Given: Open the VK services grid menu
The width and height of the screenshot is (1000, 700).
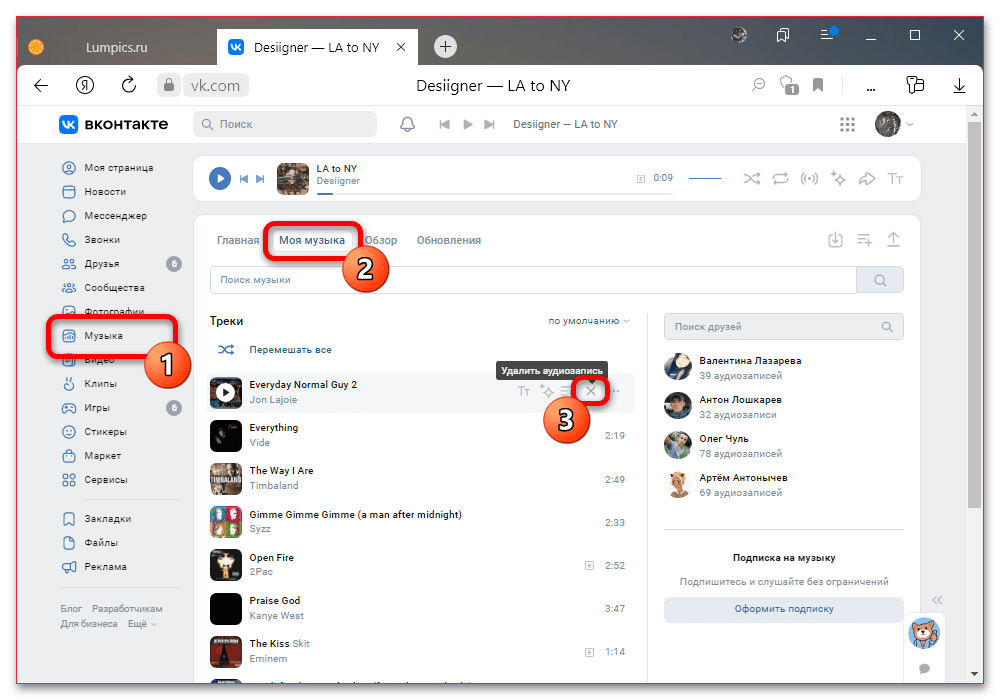Looking at the screenshot, I should click(x=847, y=124).
